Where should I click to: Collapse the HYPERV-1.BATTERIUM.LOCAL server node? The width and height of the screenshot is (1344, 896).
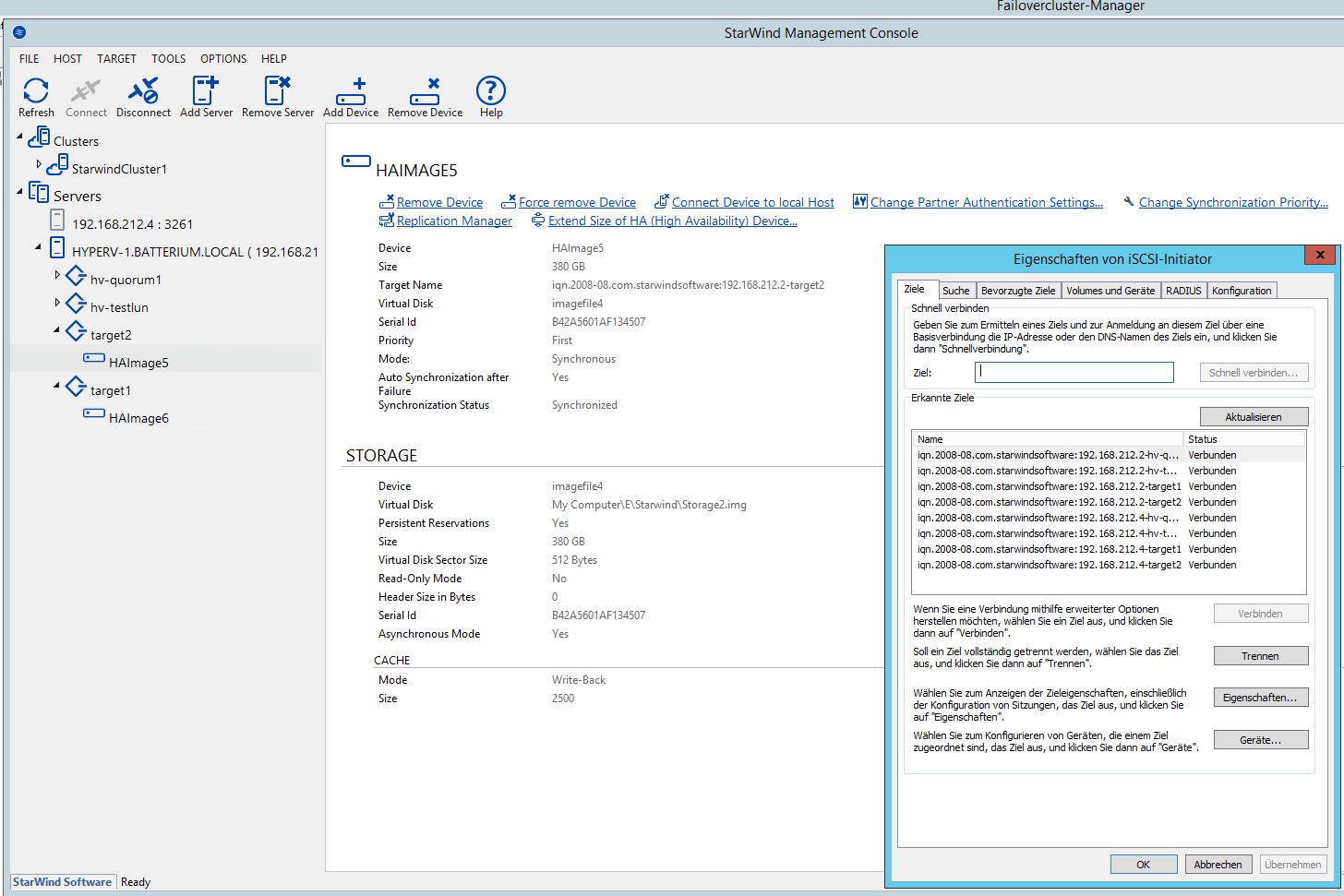[38, 247]
